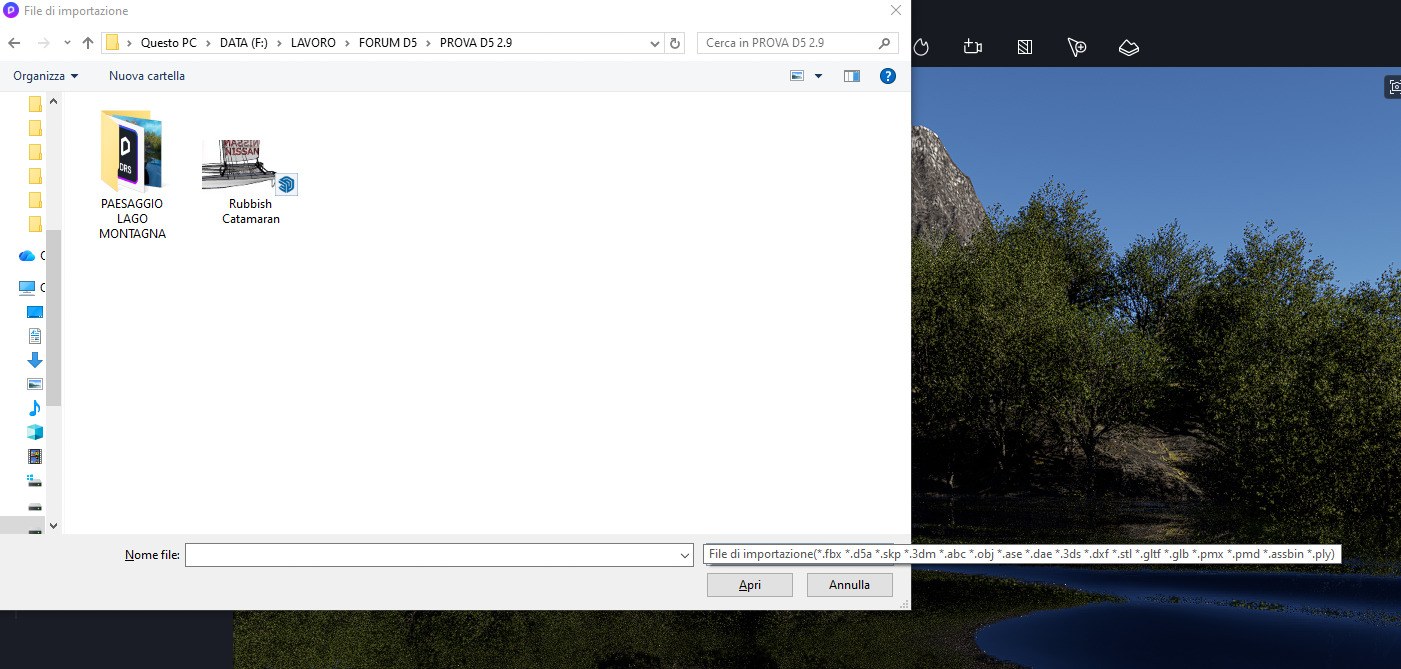The height and width of the screenshot is (669, 1401).
Task: Expand the view options dropdown arrow
Action: point(819,76)
